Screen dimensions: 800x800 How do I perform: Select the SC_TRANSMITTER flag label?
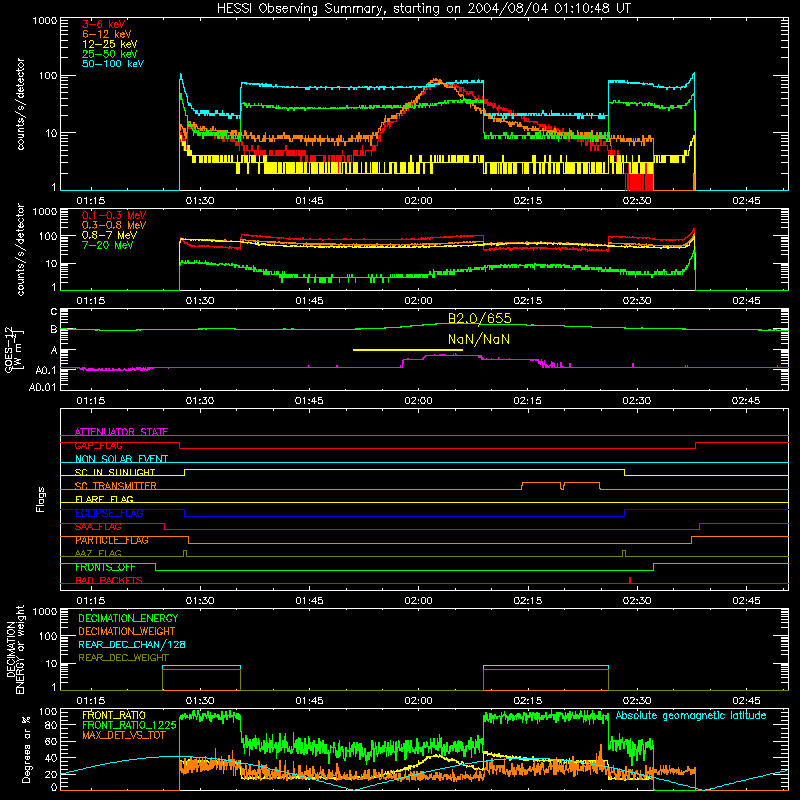coord(115,486)
